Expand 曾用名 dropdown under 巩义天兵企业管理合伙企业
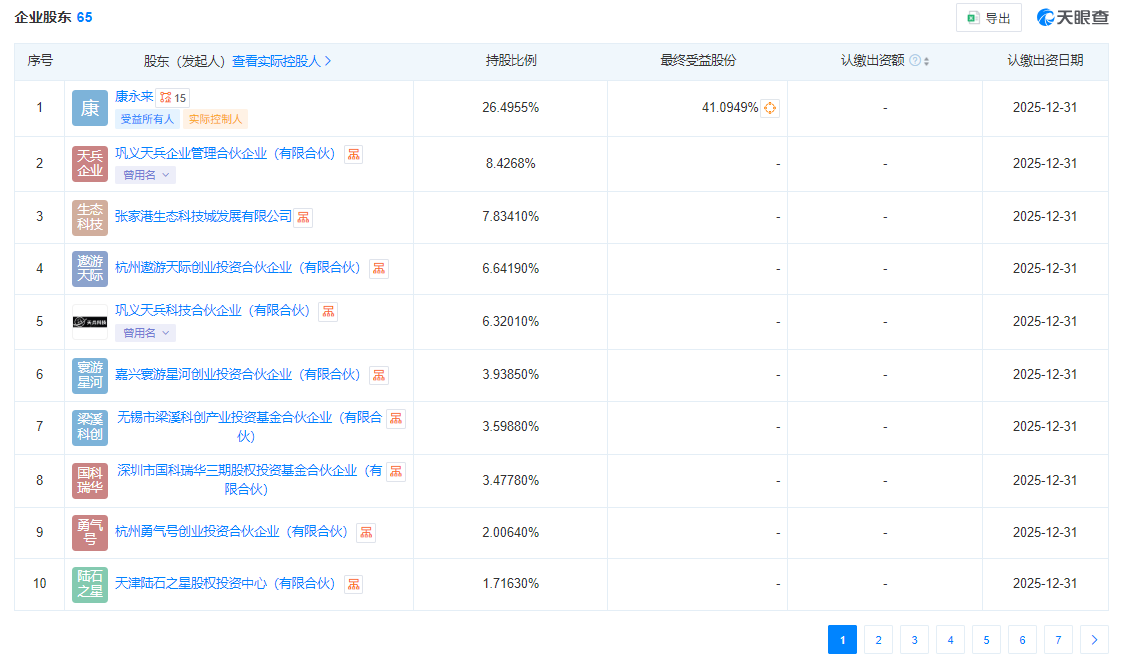The height and width of the screenshot is (664, 1123). tap(145, 175)
